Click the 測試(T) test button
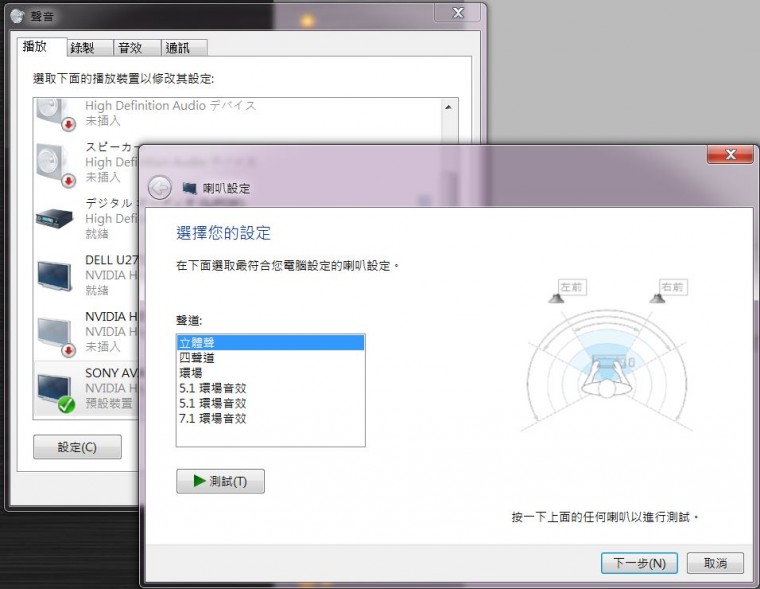The image size is (760, 589). (220, 481)
